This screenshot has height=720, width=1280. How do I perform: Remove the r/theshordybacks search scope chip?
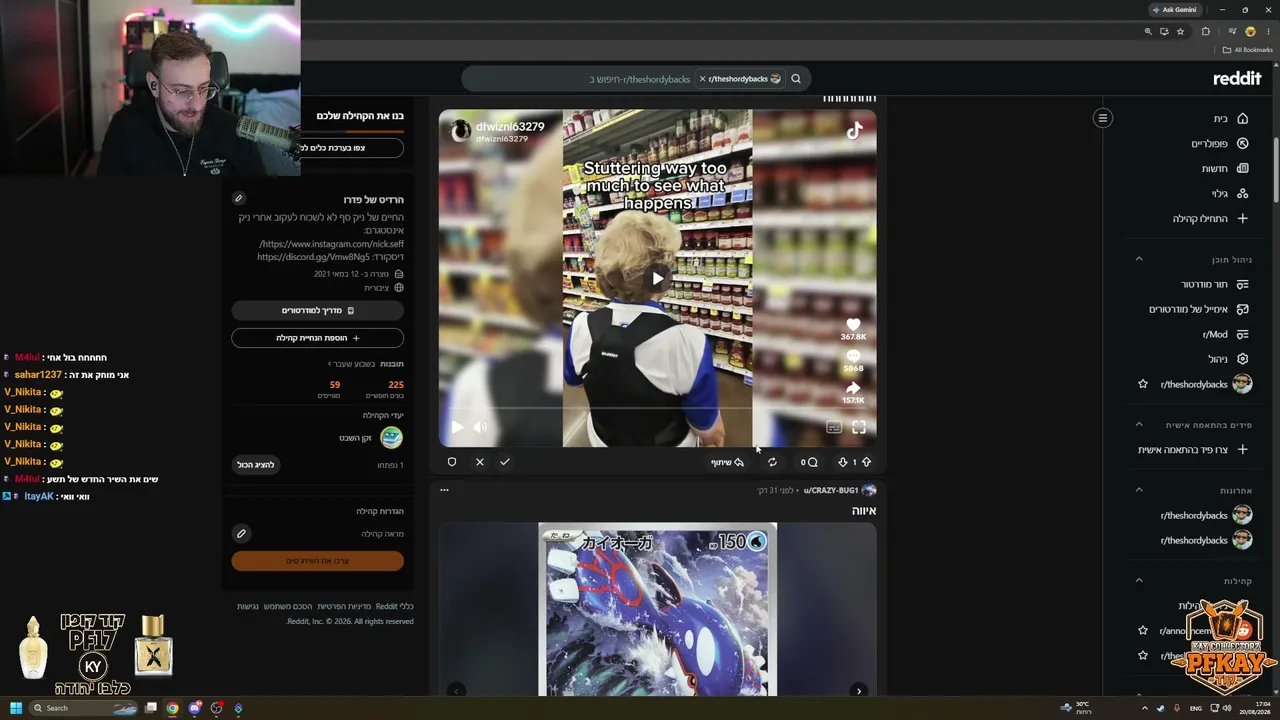702,79
